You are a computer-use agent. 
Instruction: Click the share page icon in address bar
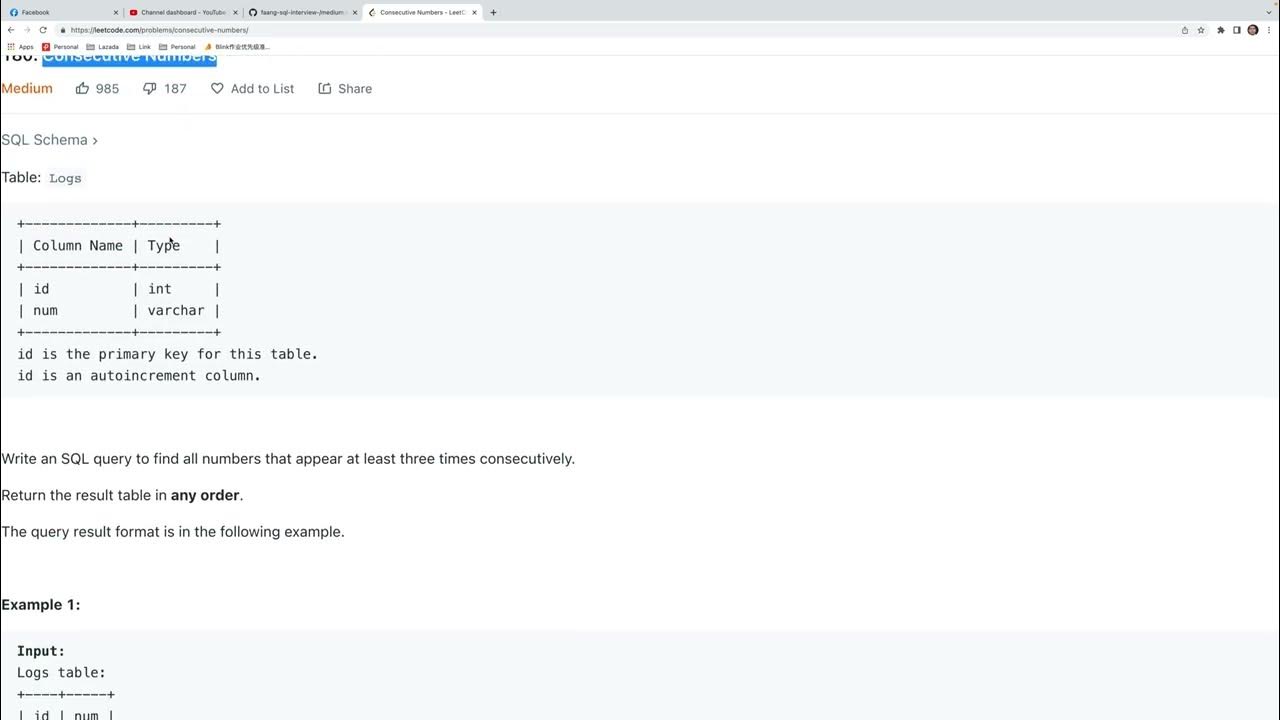1185,30
